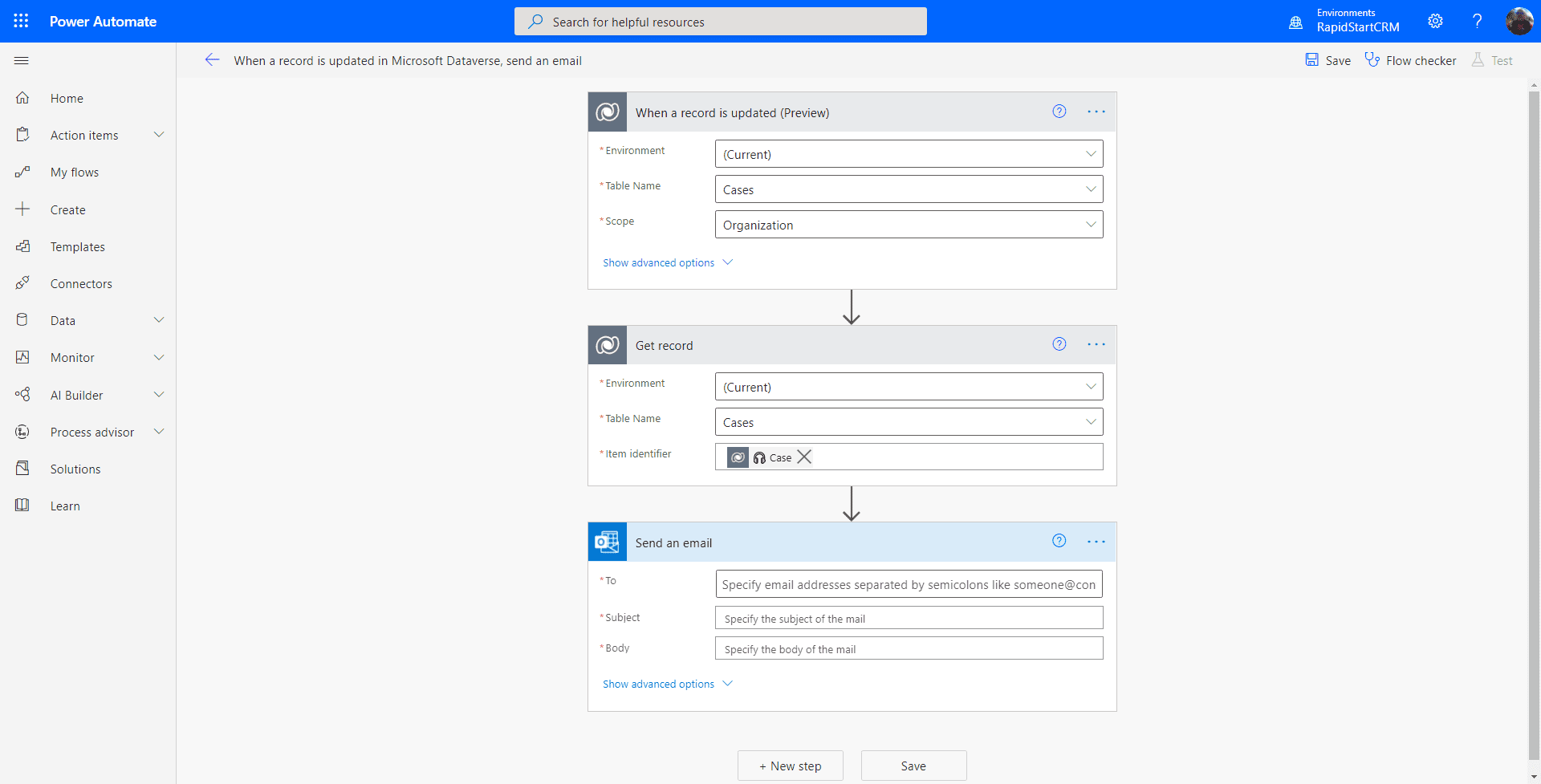Click the New step button
Image resolution: width=1541 pixels, height=784 pixels.
pos(790,766)
